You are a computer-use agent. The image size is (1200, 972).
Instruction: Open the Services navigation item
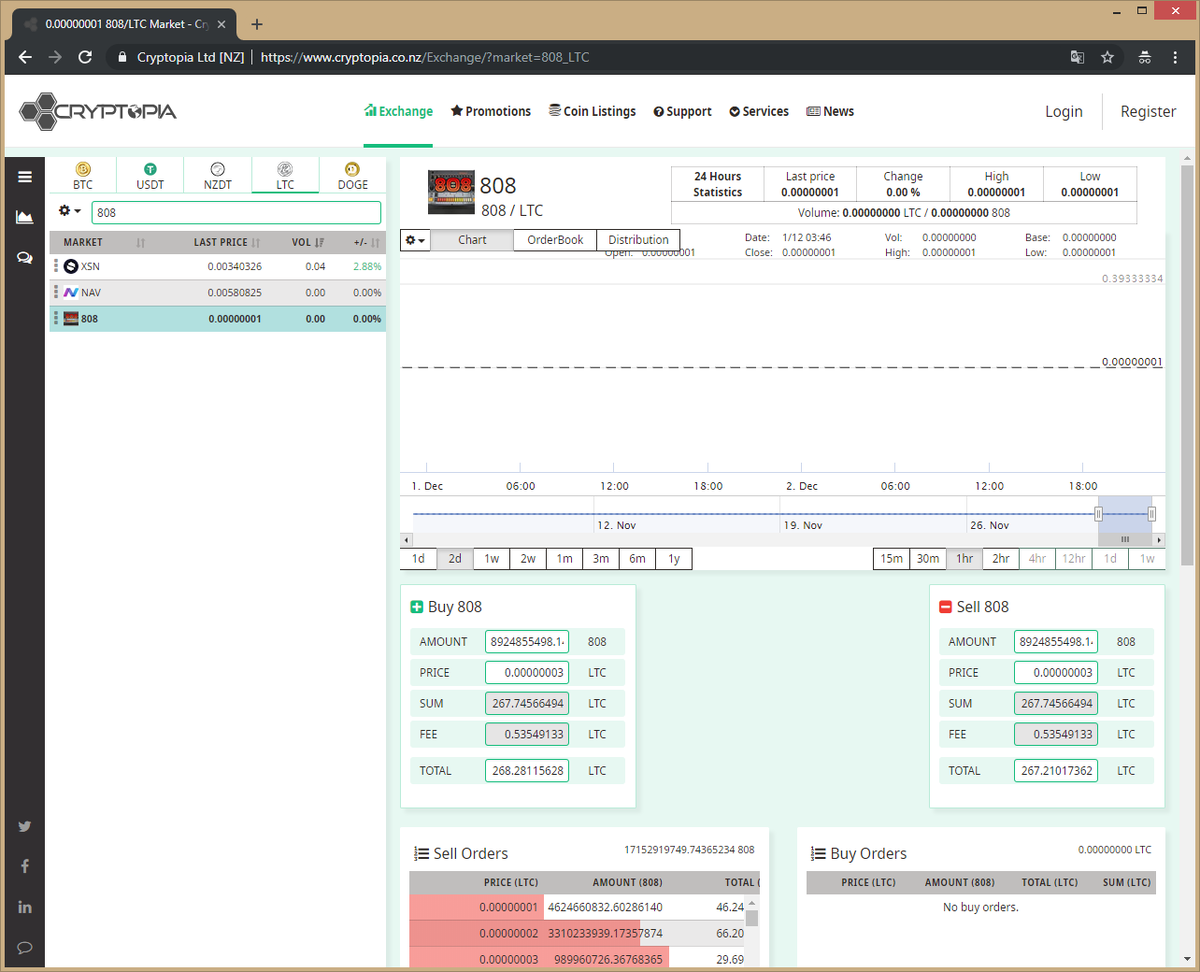759,111
